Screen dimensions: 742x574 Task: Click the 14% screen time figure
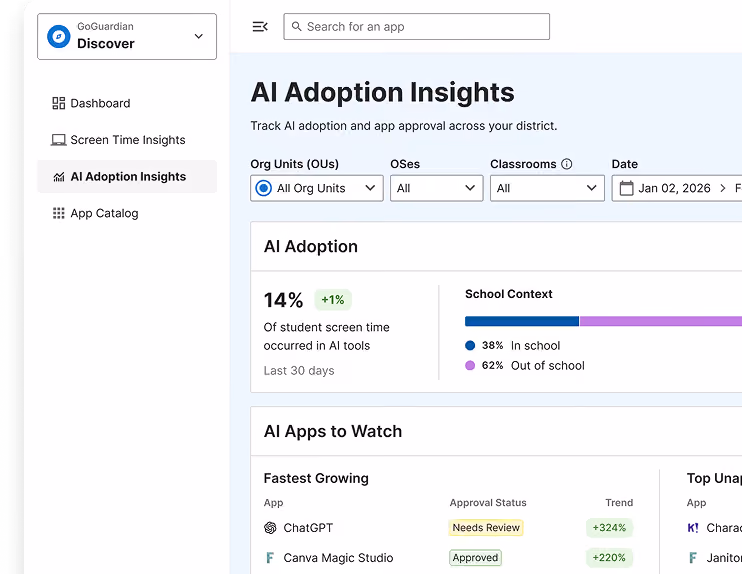[x=283, y=300]
